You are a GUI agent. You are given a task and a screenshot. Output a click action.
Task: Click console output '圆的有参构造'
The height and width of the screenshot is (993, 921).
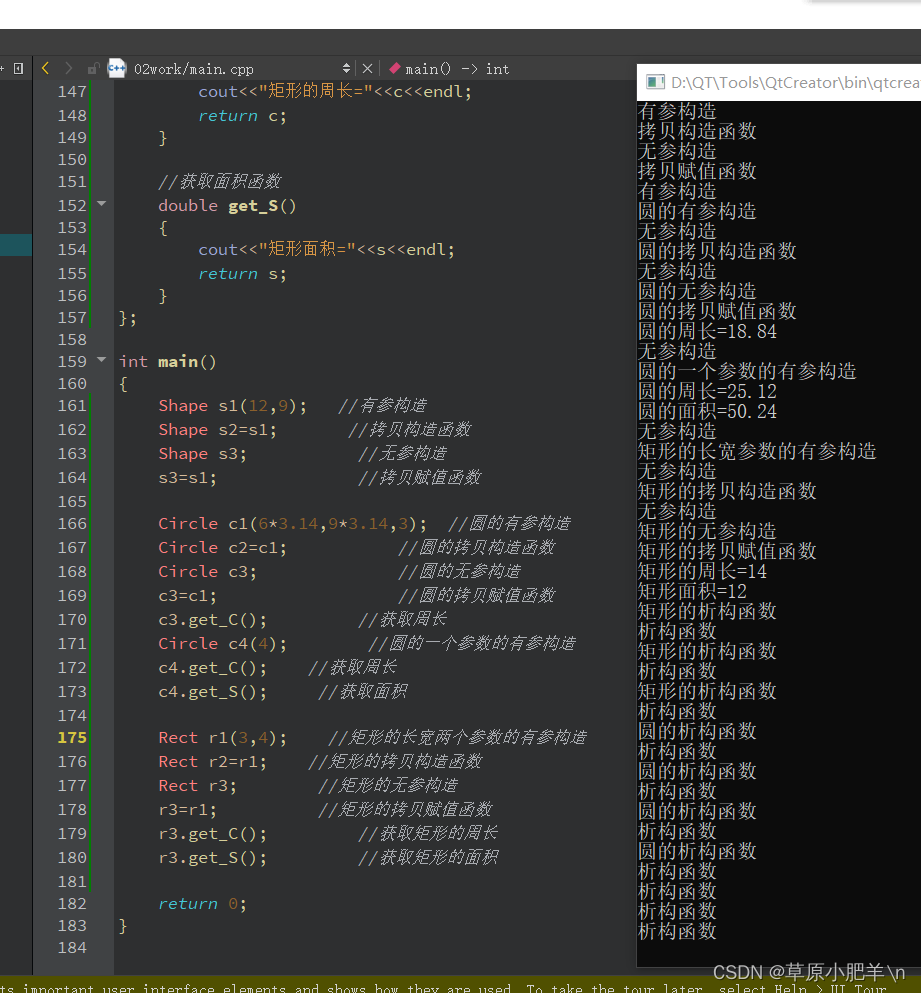[x=697, y=211]
